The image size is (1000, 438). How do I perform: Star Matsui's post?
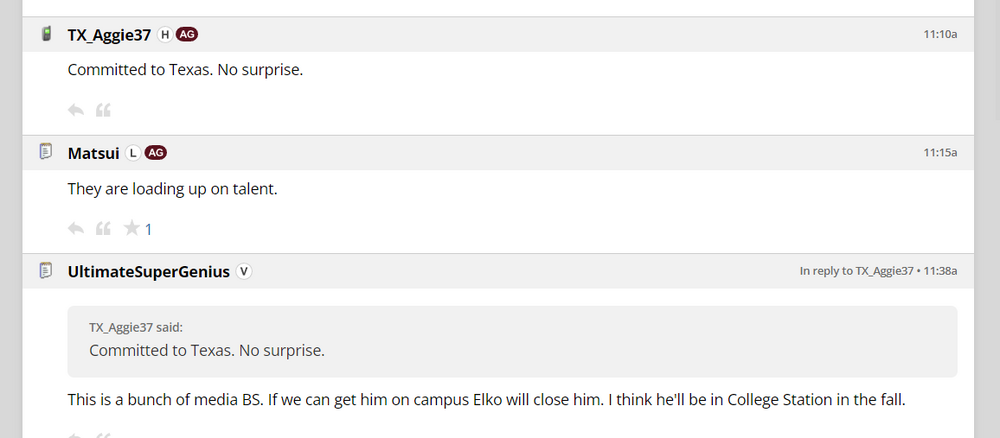131,229
